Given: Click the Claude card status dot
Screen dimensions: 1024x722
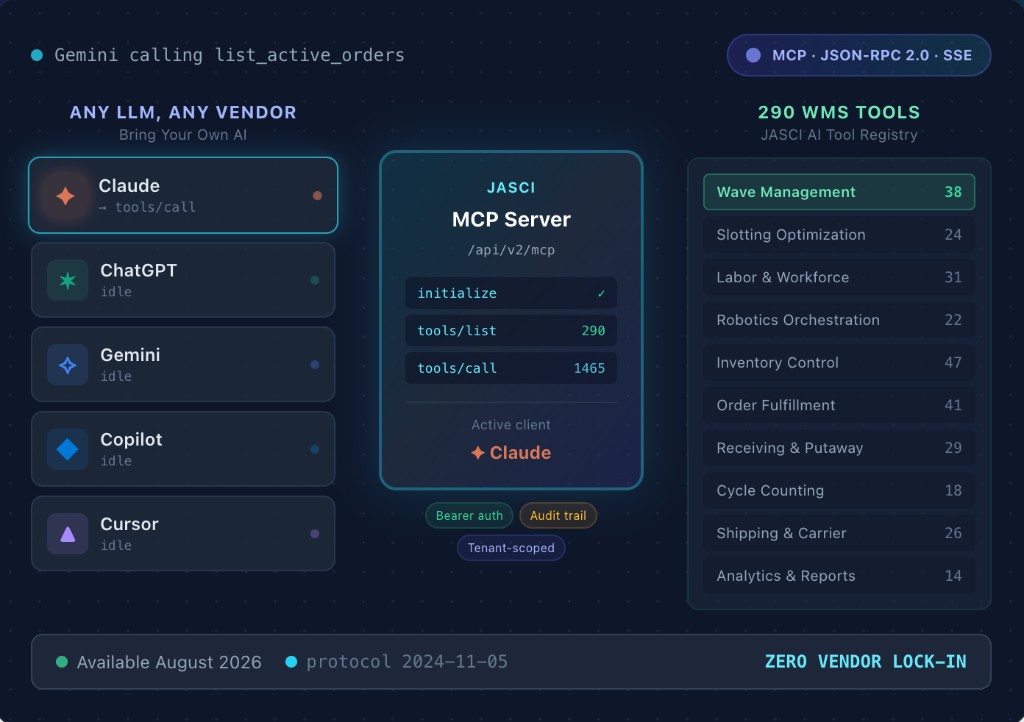Looking at the screenshot, I should click(317, 195).
